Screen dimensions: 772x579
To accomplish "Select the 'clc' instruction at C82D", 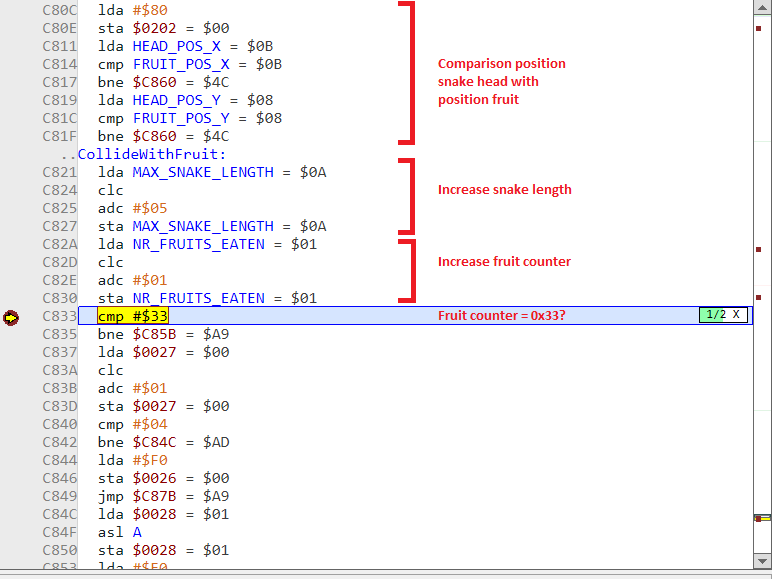I will click(x=111, y=262).
